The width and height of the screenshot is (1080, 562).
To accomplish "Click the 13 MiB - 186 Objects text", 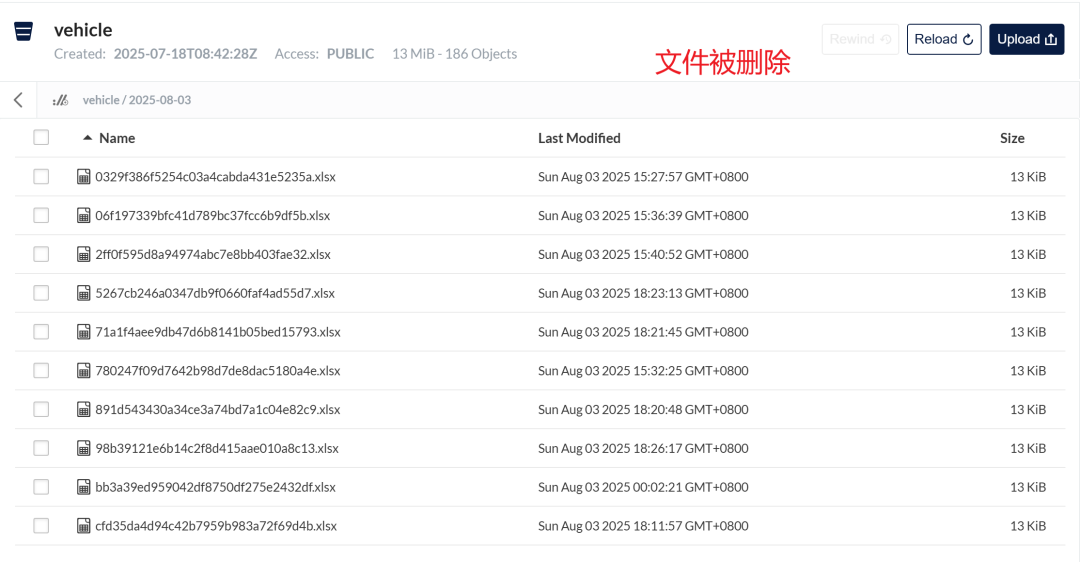I will click(455, 54).
